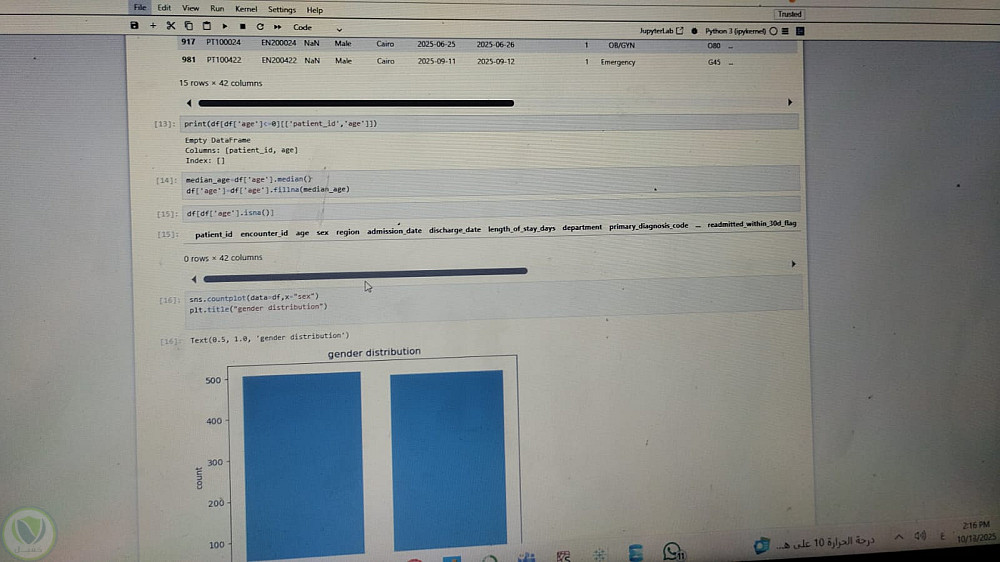Viewport: 1000px width, 562px height.
Task: Click the 'Empty DataFrame' output text
Action: click(x=217, y=140)
